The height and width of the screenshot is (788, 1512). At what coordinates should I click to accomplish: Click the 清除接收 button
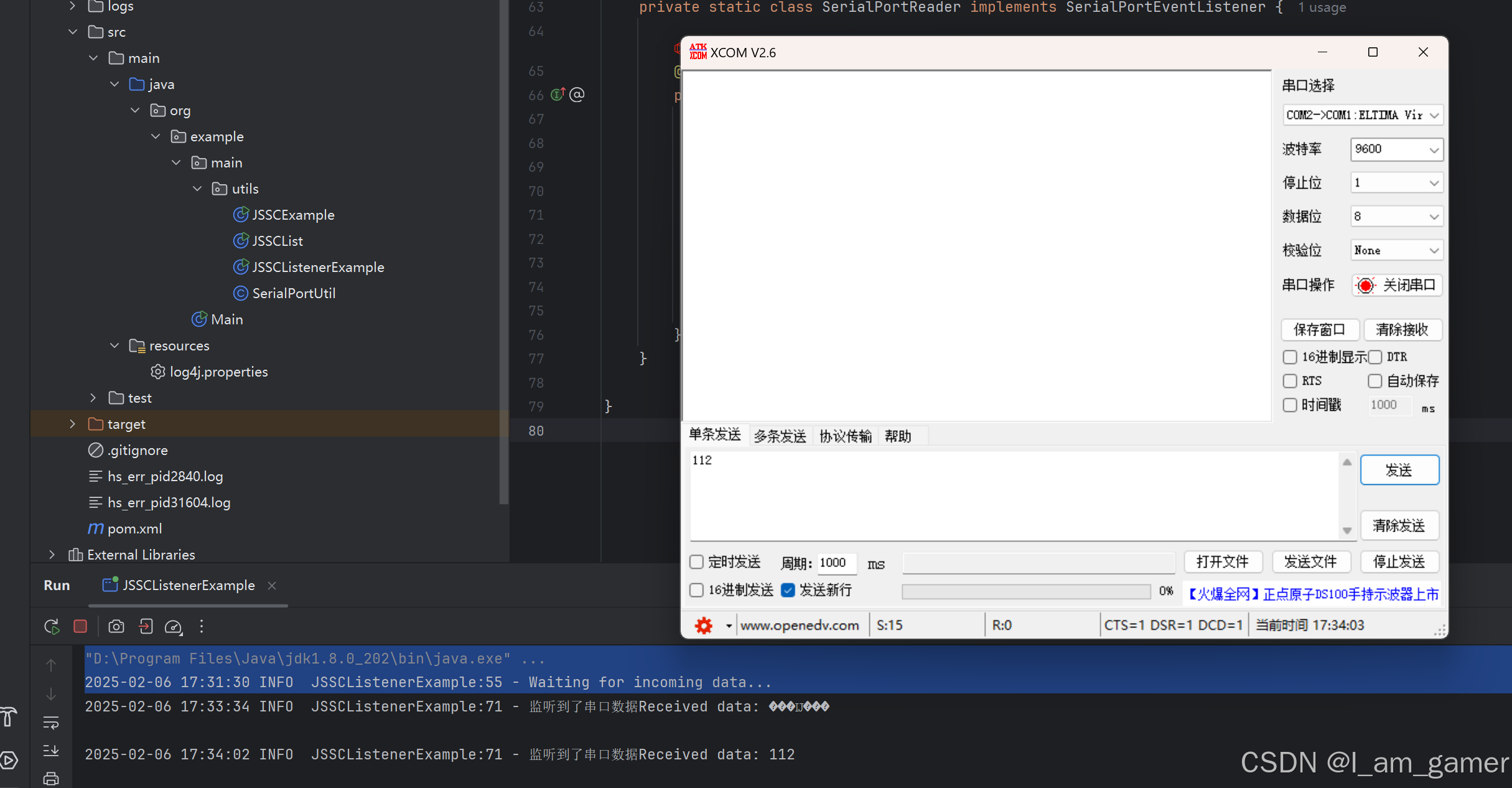point(1402,330)
